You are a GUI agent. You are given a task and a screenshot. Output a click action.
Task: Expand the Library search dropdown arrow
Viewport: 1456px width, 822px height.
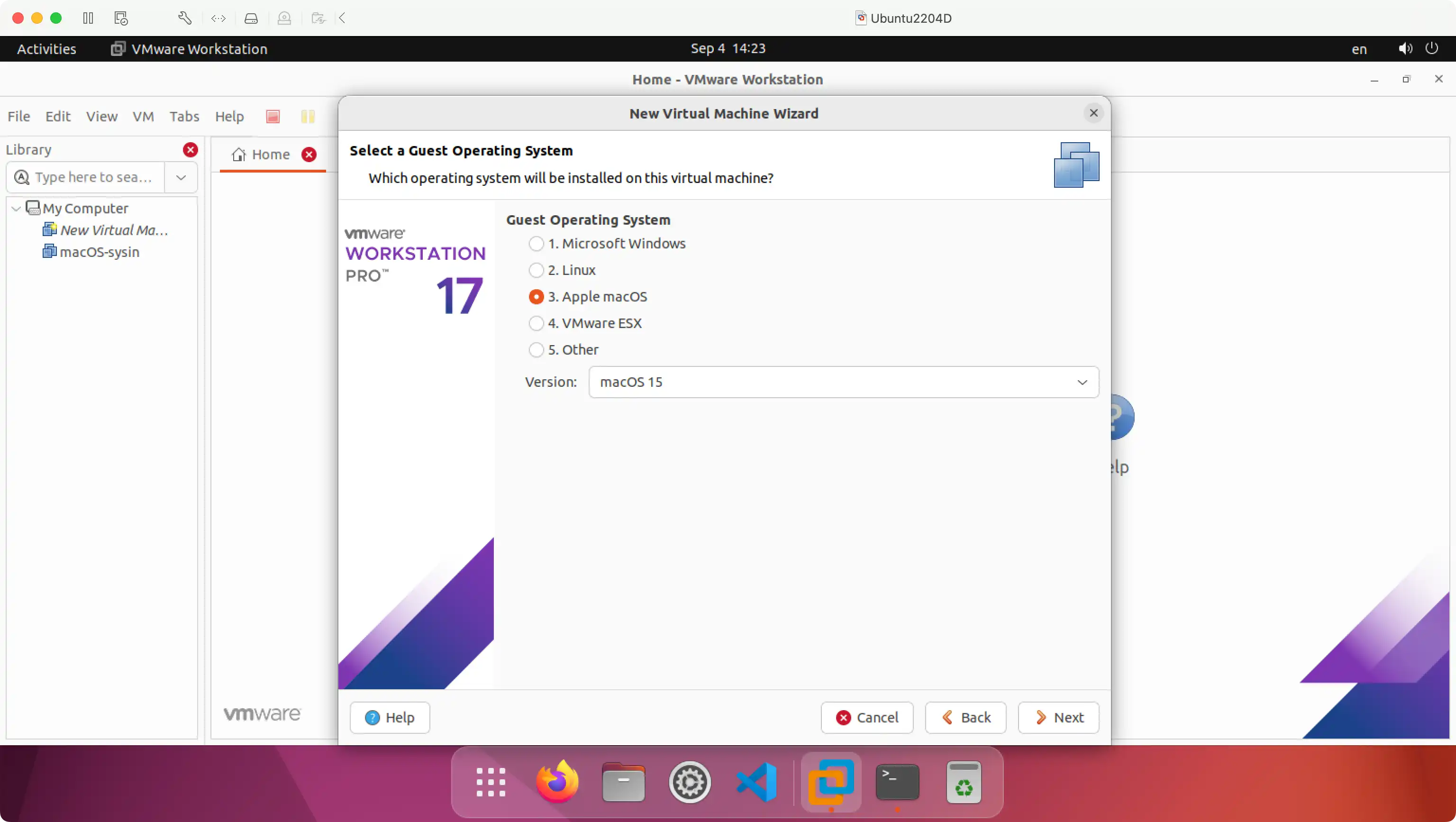[180, 178]
